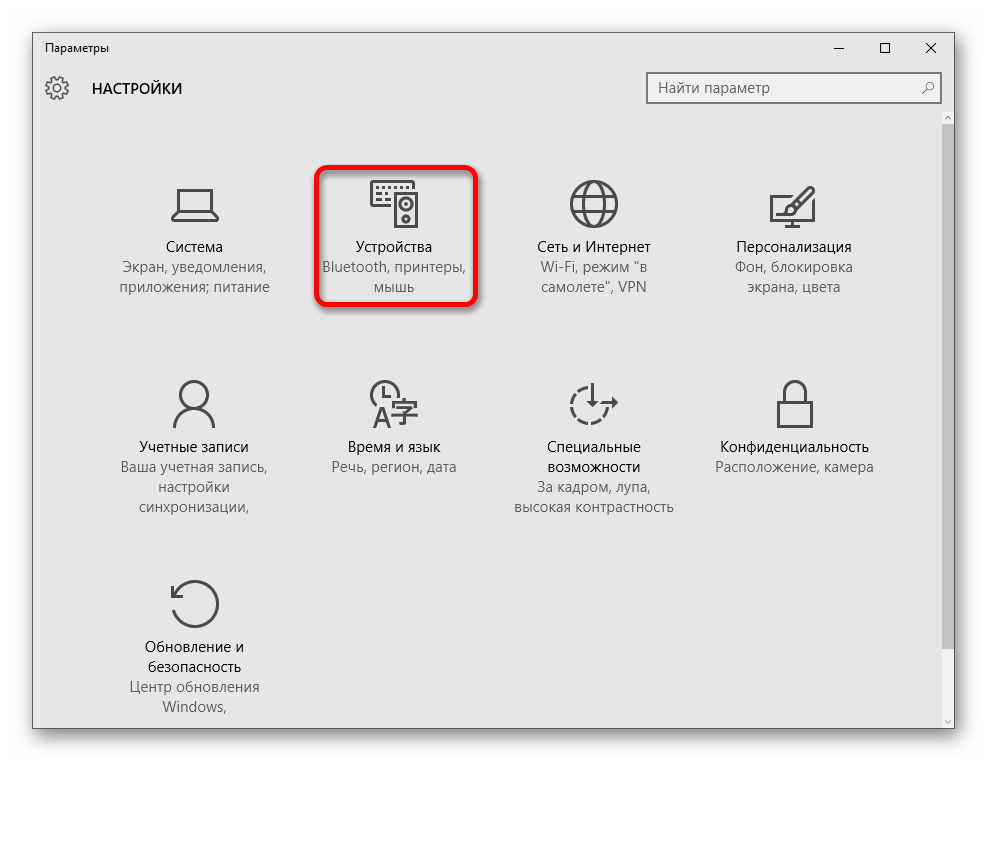Open the Устройства keyboard and speaker icon

click(x=394, y=203)
